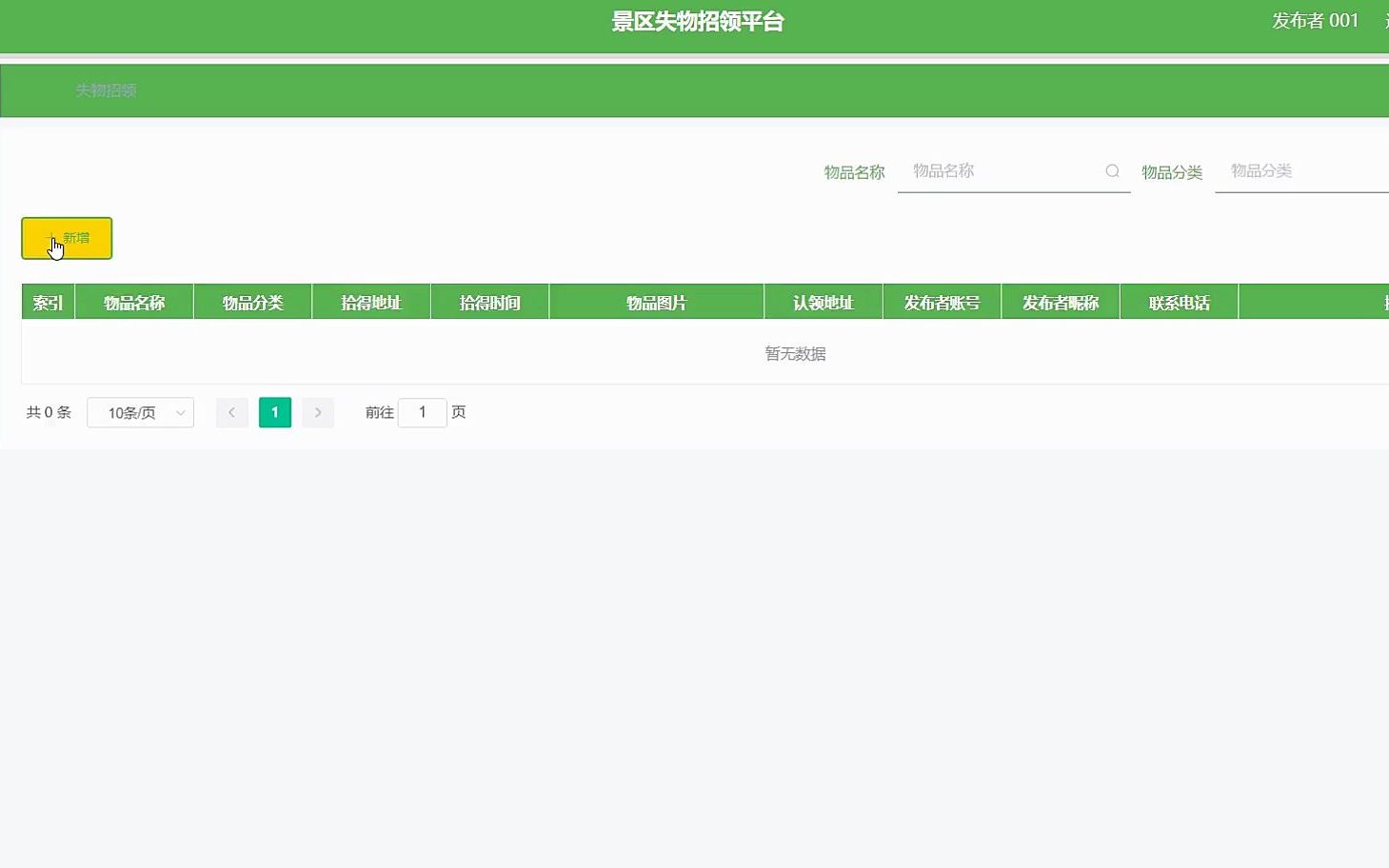Image resolution: width=1389 pixels, height=868 pixels.
Task: Click the 索引 column header
Action: point(48,303)
